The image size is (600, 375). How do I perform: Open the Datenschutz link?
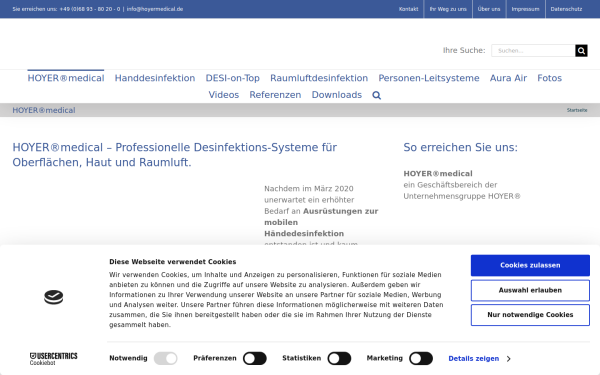[x=566, y=9]
